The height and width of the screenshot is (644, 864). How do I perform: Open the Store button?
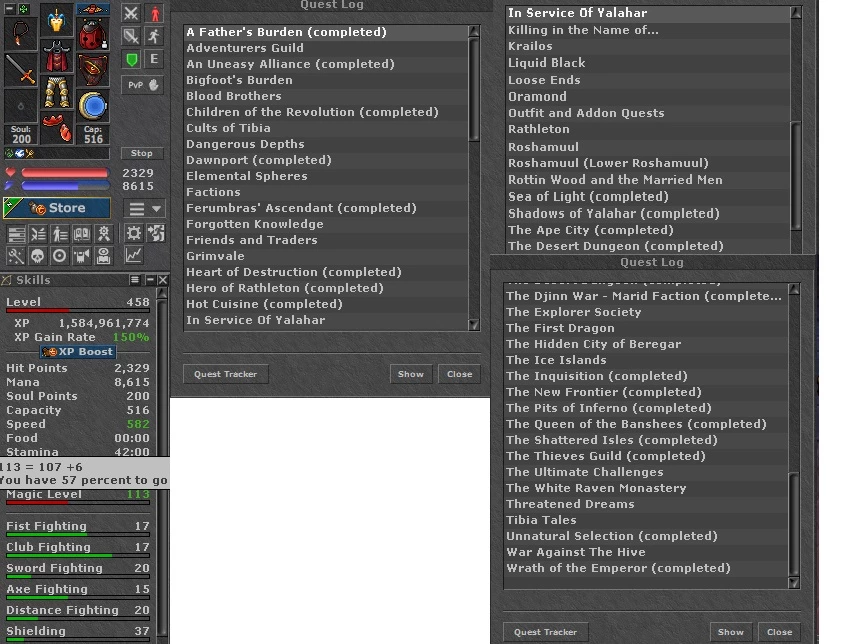(57, 208)
